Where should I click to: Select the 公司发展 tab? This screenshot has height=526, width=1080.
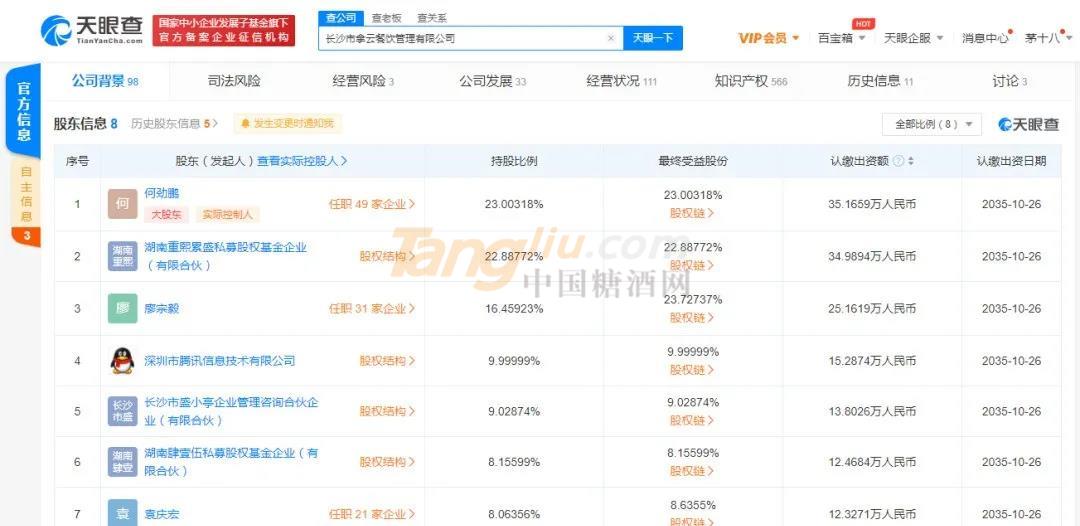coord(492,81)
